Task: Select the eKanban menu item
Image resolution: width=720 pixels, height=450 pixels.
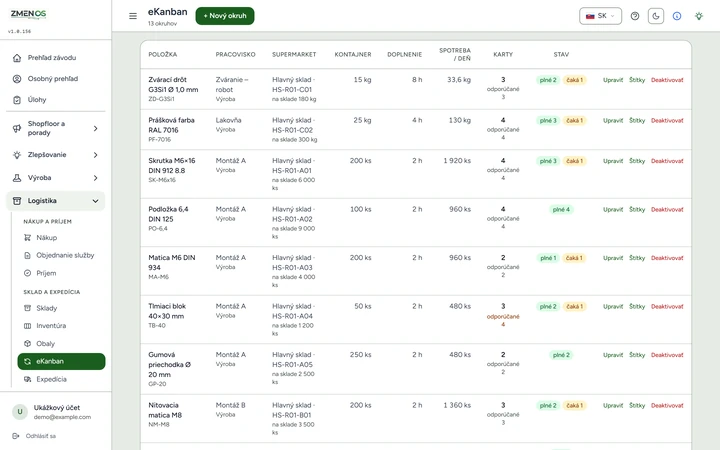Action: (61, 361)
